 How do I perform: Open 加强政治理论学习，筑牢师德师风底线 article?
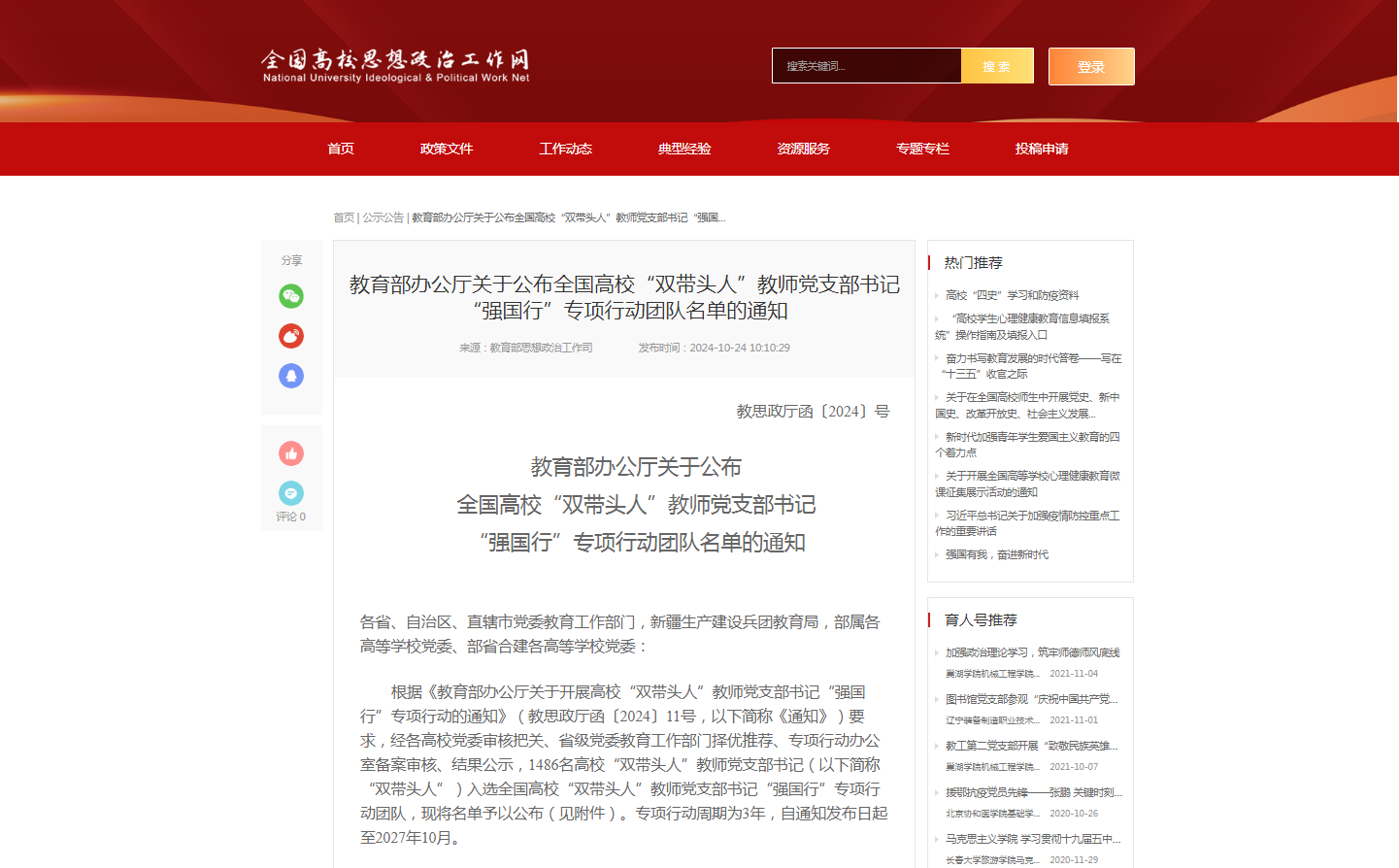coord(1032,652)
